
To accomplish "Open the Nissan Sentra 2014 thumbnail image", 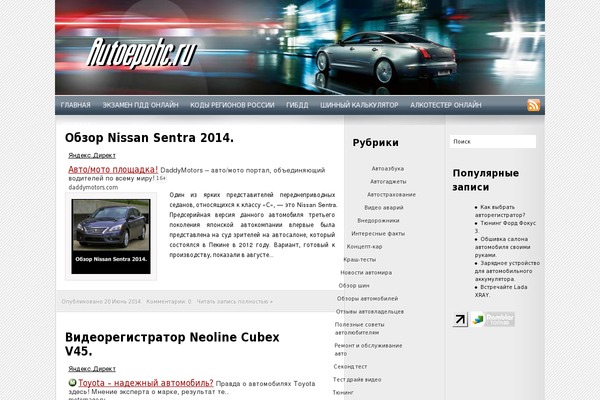I will point(111,236).
